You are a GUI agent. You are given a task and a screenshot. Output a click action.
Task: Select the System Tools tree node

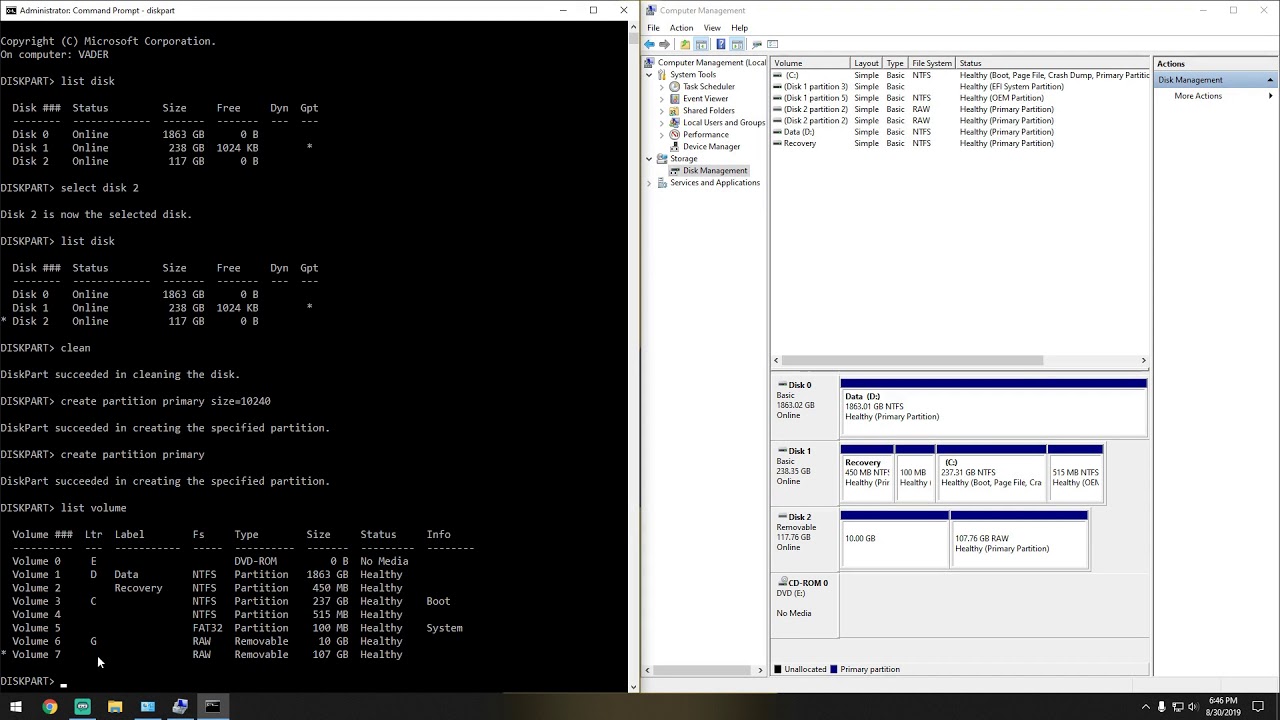[685, 75]
